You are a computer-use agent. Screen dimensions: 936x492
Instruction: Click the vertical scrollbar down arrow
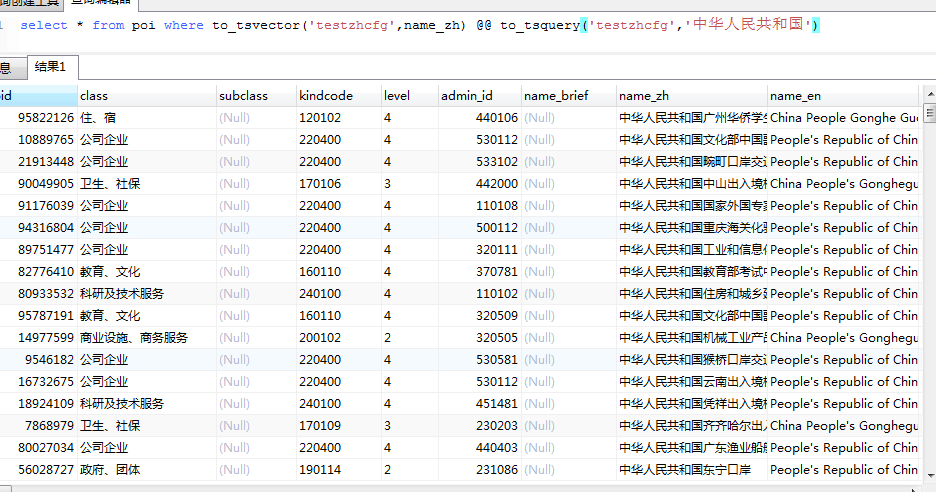930,476
